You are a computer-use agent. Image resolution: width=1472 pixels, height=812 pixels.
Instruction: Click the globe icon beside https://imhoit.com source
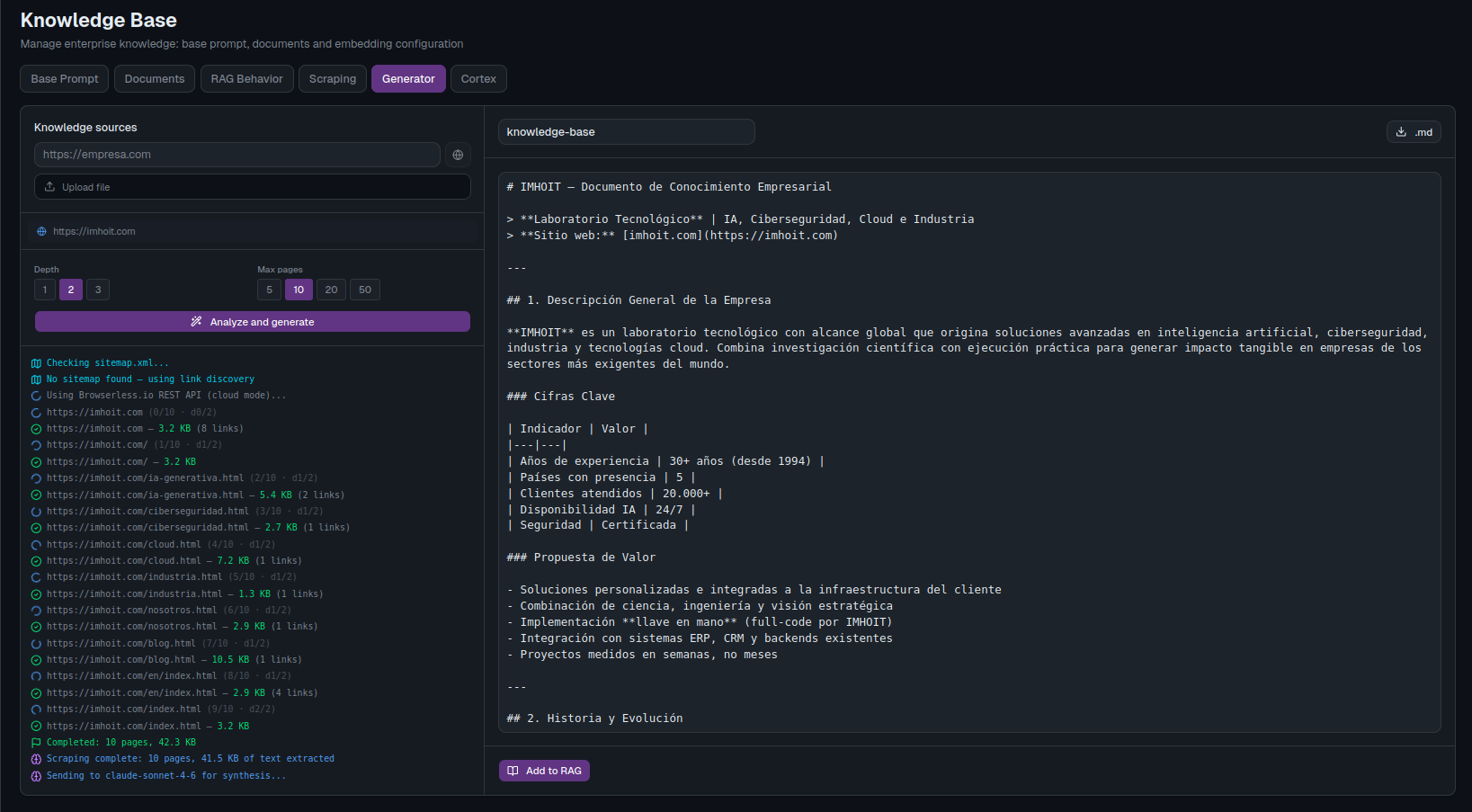41,231
